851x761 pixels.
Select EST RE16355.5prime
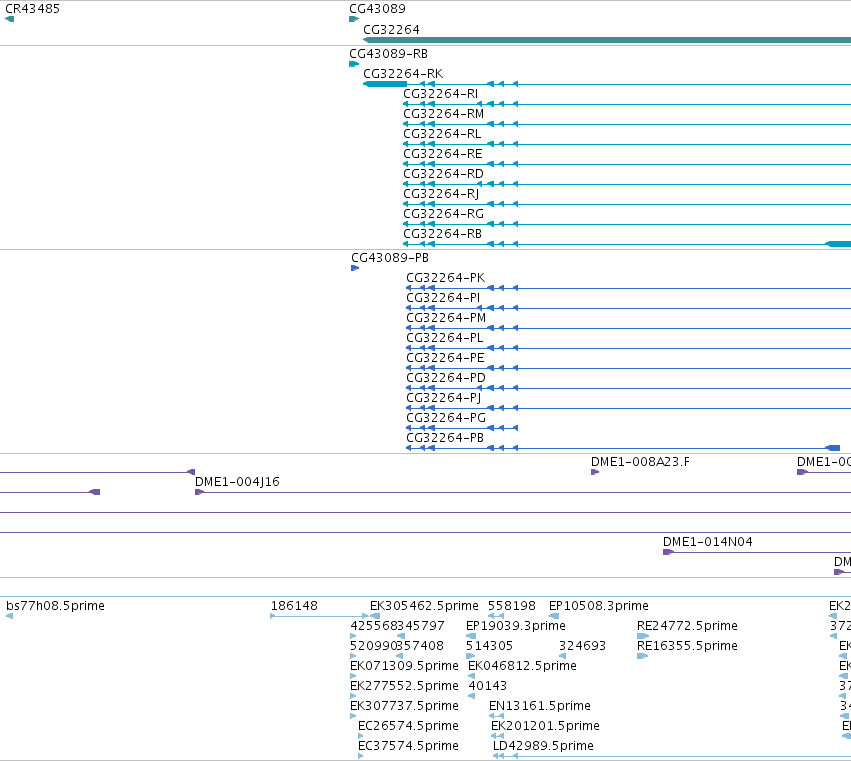(687, 646)
